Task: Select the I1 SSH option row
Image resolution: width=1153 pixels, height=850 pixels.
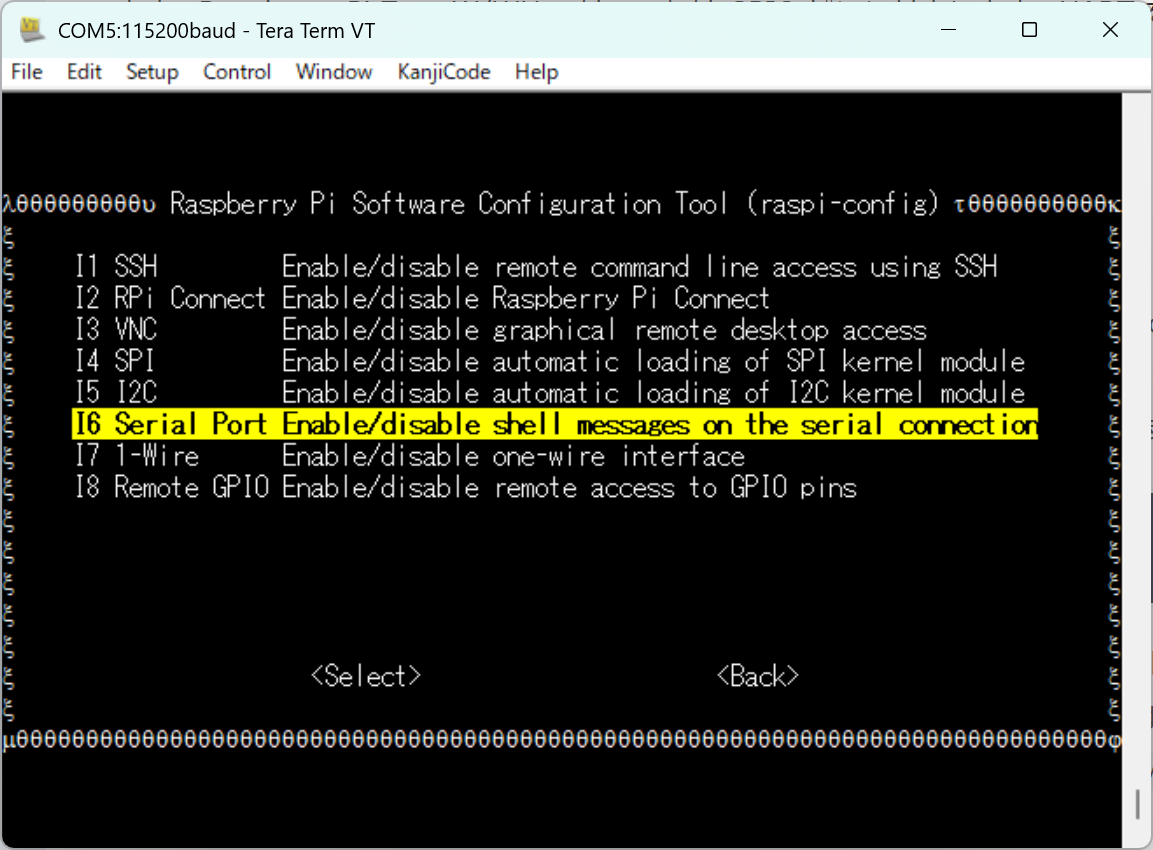Action: (x=536, y=266)
